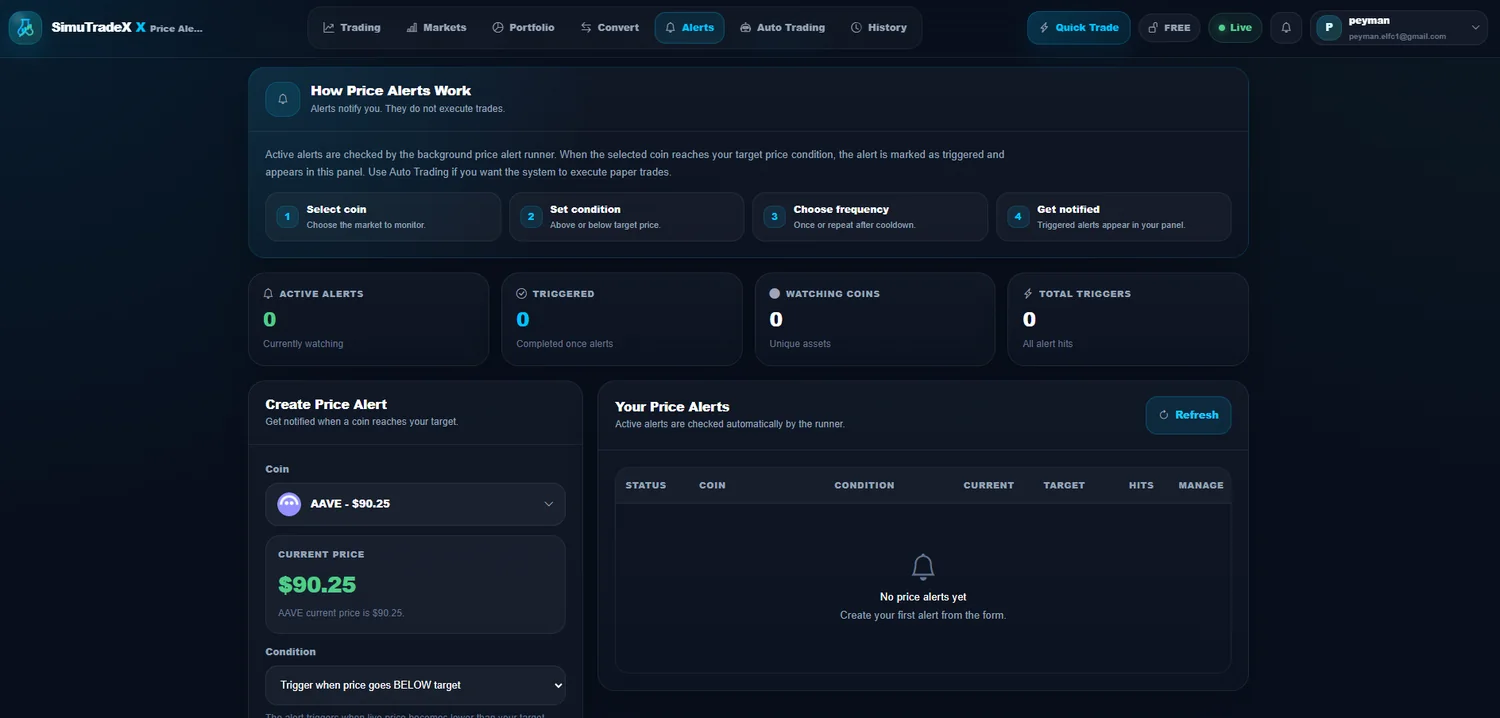Viewport: 1500px width, 718px height.
Task: Click the Triggered checkmark icon
Action: [521, 294]
